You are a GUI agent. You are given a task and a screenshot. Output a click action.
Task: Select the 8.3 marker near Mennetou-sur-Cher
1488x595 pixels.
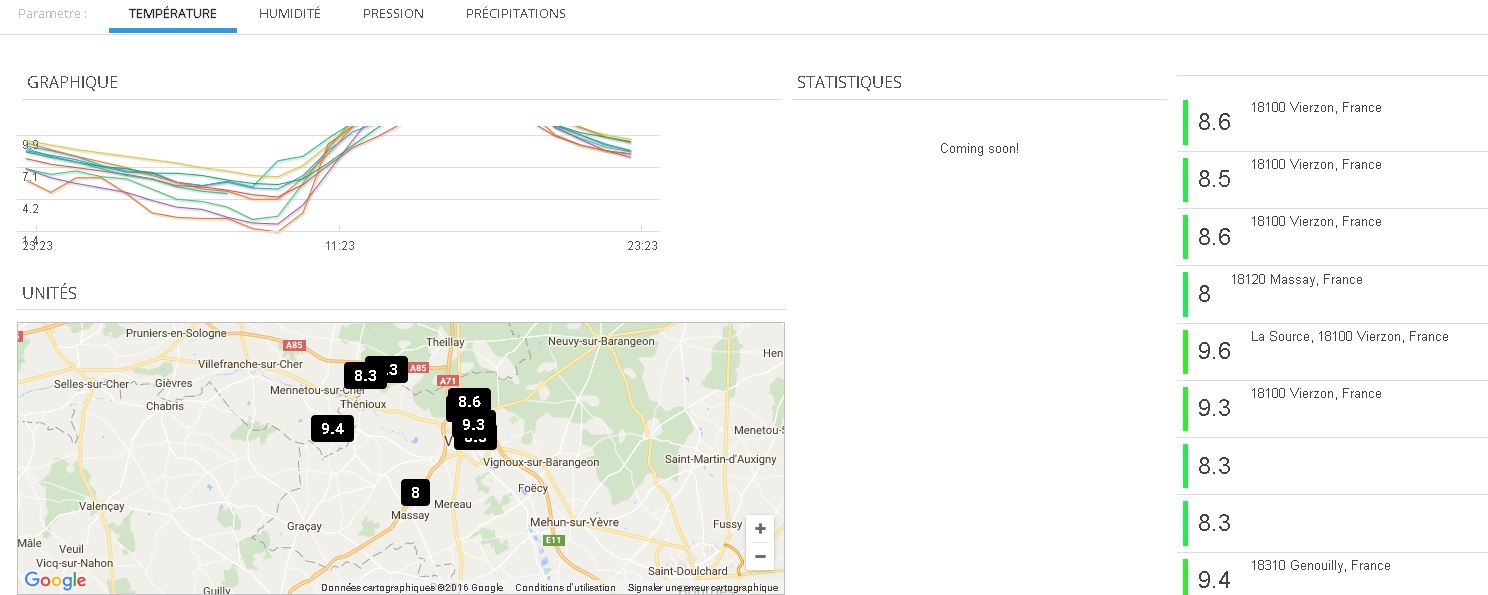[365, 376]
